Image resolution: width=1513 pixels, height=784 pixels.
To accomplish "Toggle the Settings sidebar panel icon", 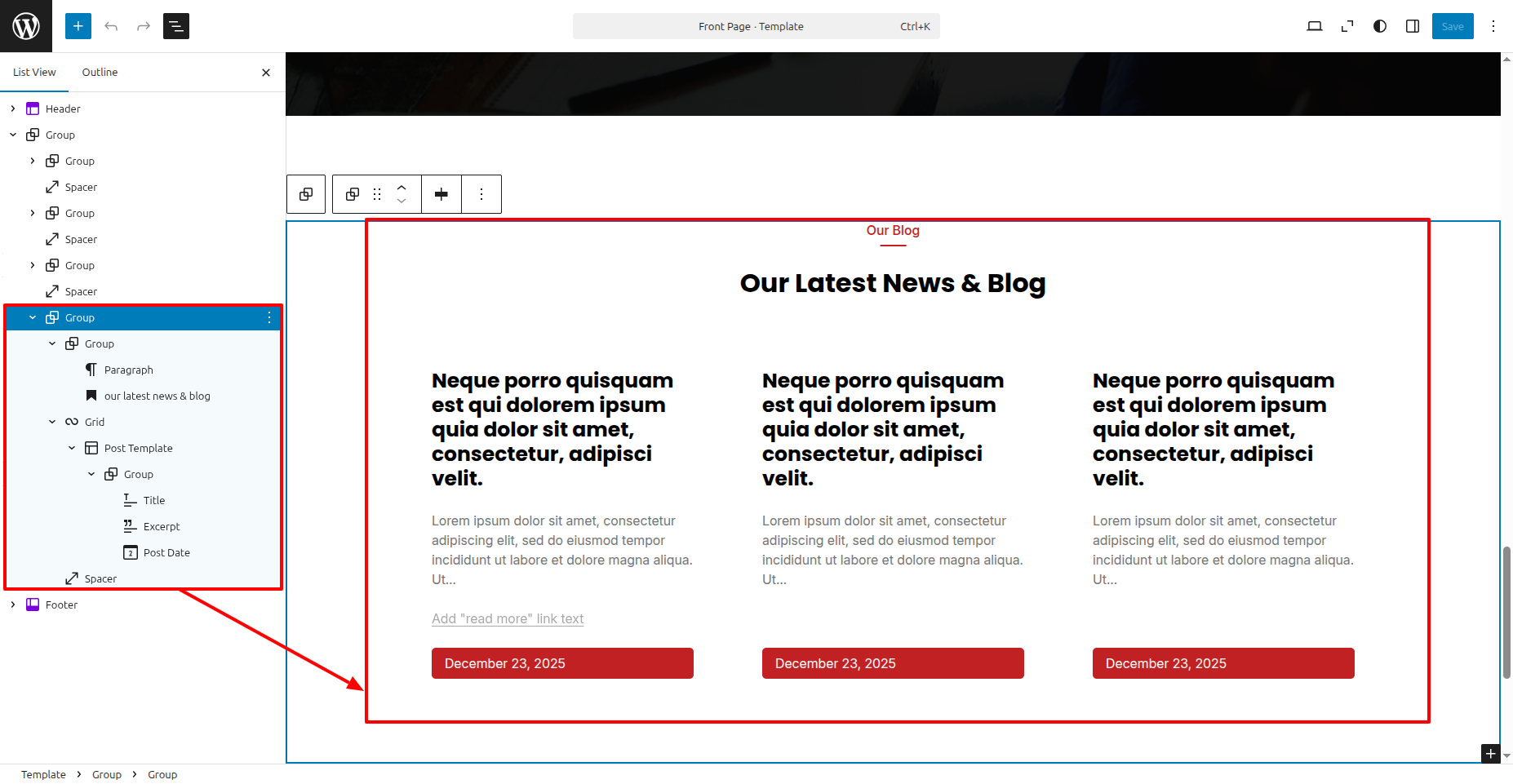I will coord(1413,26).
